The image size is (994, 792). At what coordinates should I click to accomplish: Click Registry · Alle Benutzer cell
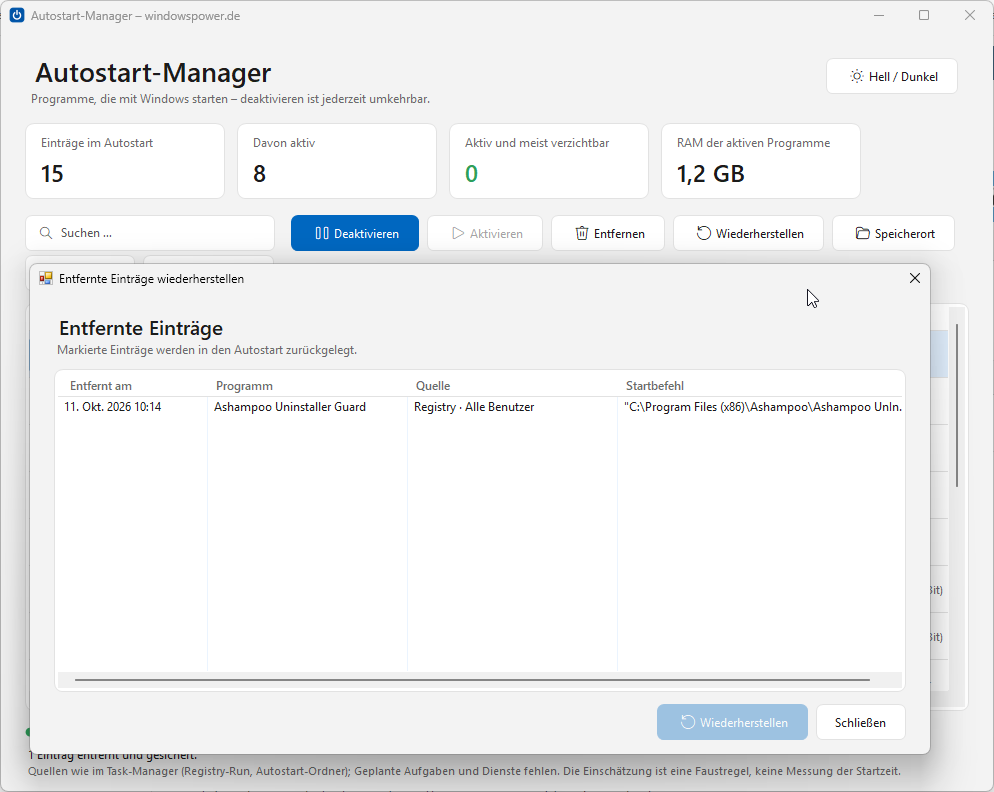tap(474, 407)
